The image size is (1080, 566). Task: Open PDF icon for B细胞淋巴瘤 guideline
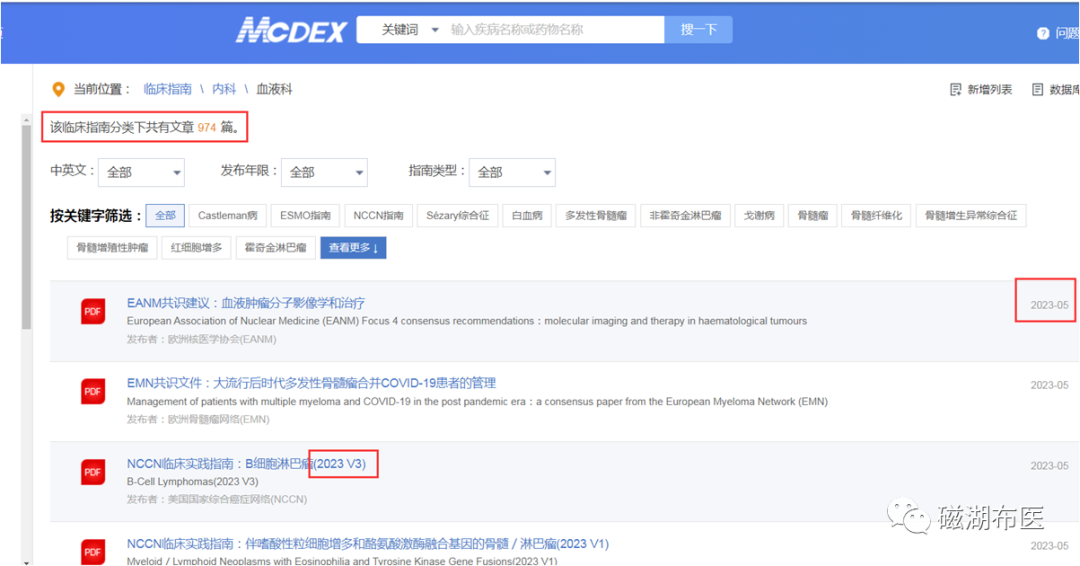[93, 472]
